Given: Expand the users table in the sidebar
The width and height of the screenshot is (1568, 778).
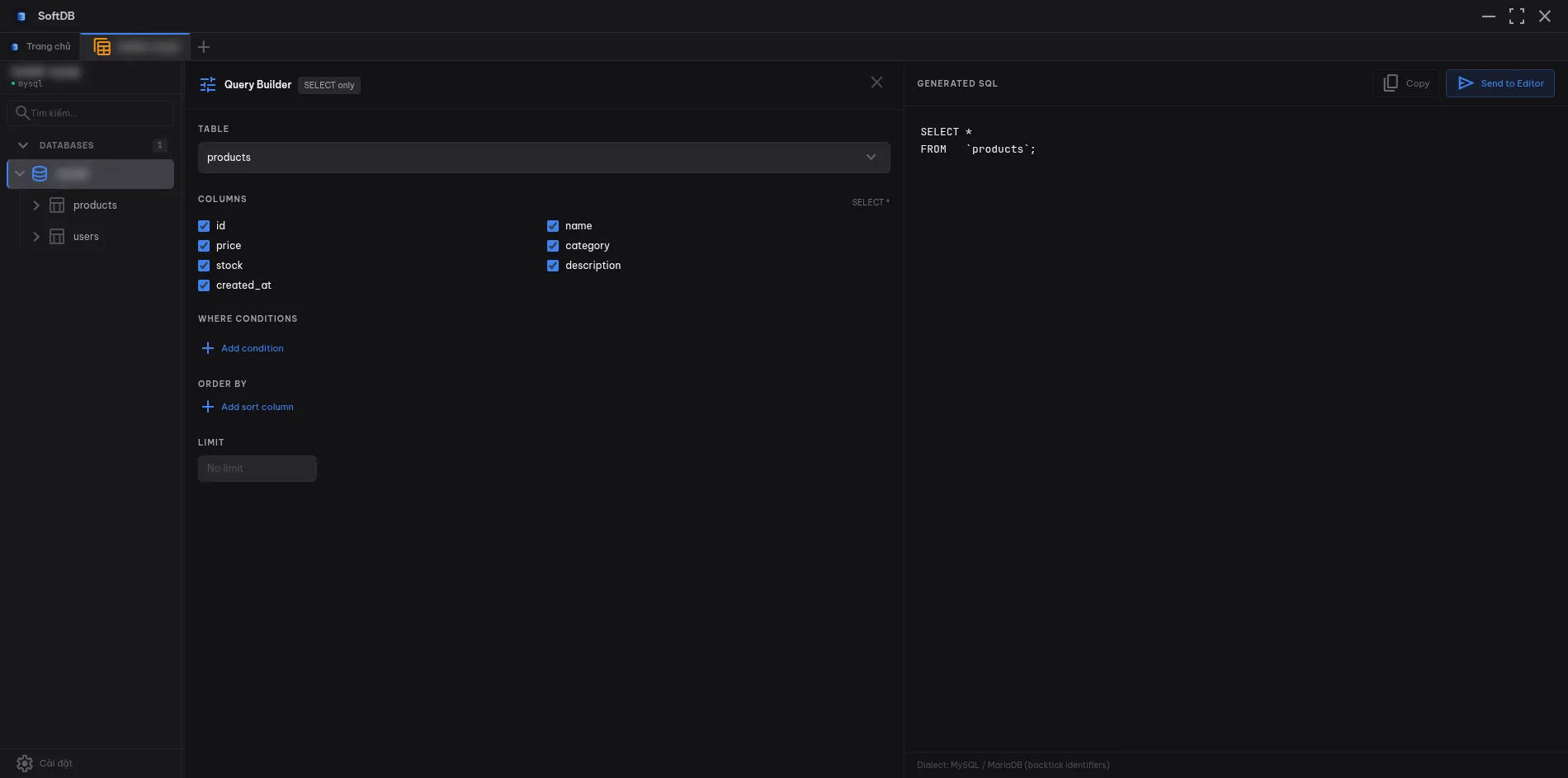Looking at the screenshot, I should tap(36, 236).
